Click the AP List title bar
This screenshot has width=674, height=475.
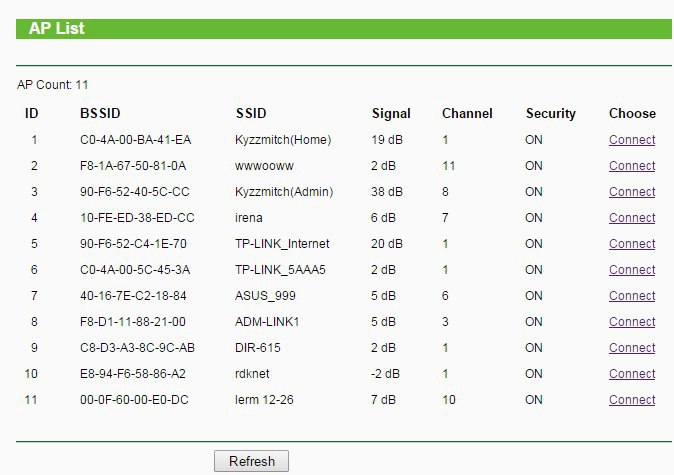pyautogui.click(x=344, y=29)
